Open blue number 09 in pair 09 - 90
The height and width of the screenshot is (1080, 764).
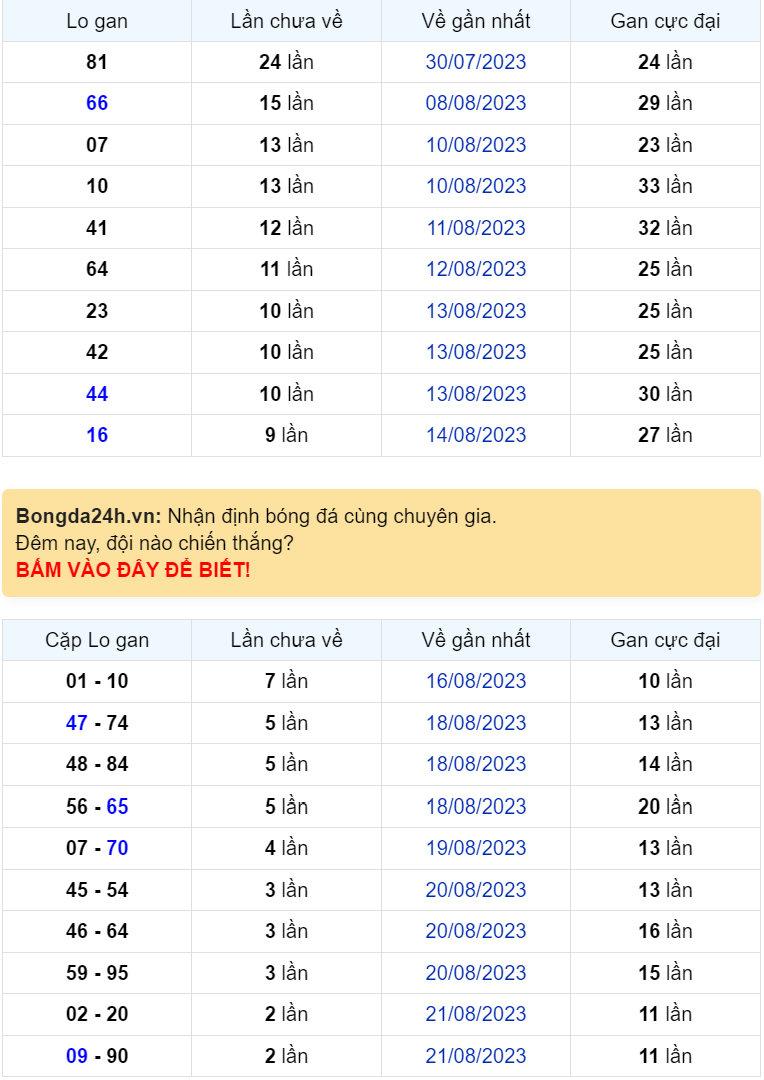click(x=77, y=1056)
